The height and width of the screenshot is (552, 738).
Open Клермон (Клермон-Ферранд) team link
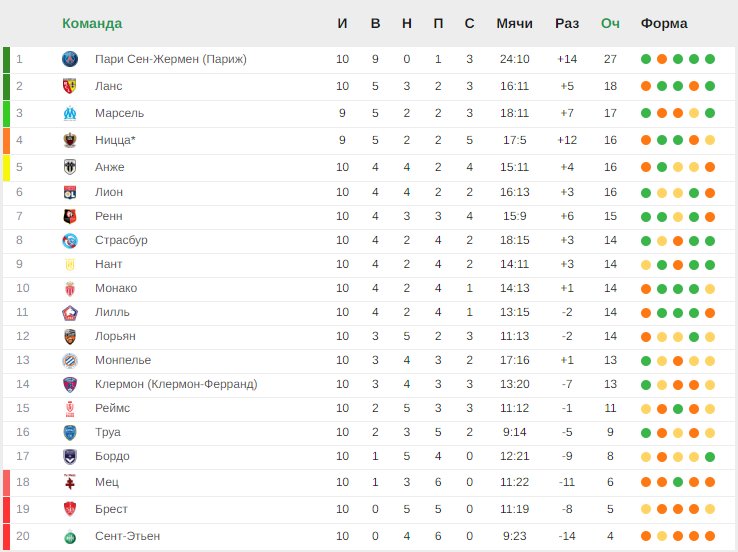pos(176,384)
